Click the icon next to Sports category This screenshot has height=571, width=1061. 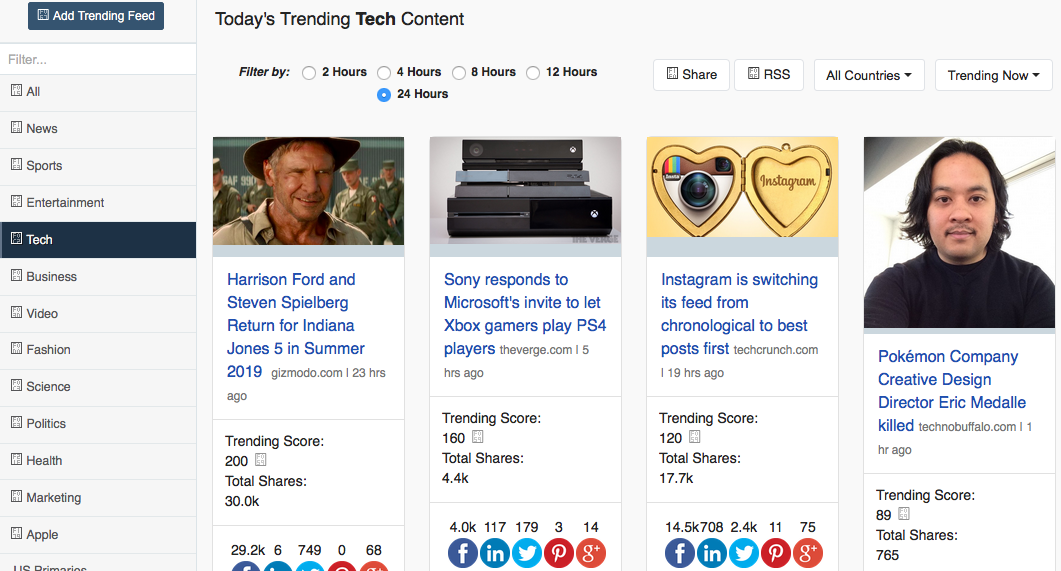pos(17,164)
